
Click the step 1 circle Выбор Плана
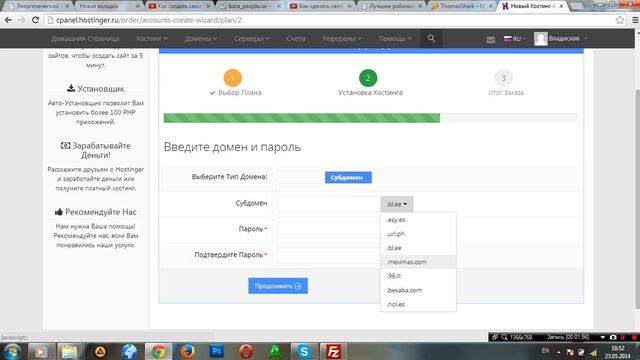click(233, 78)
